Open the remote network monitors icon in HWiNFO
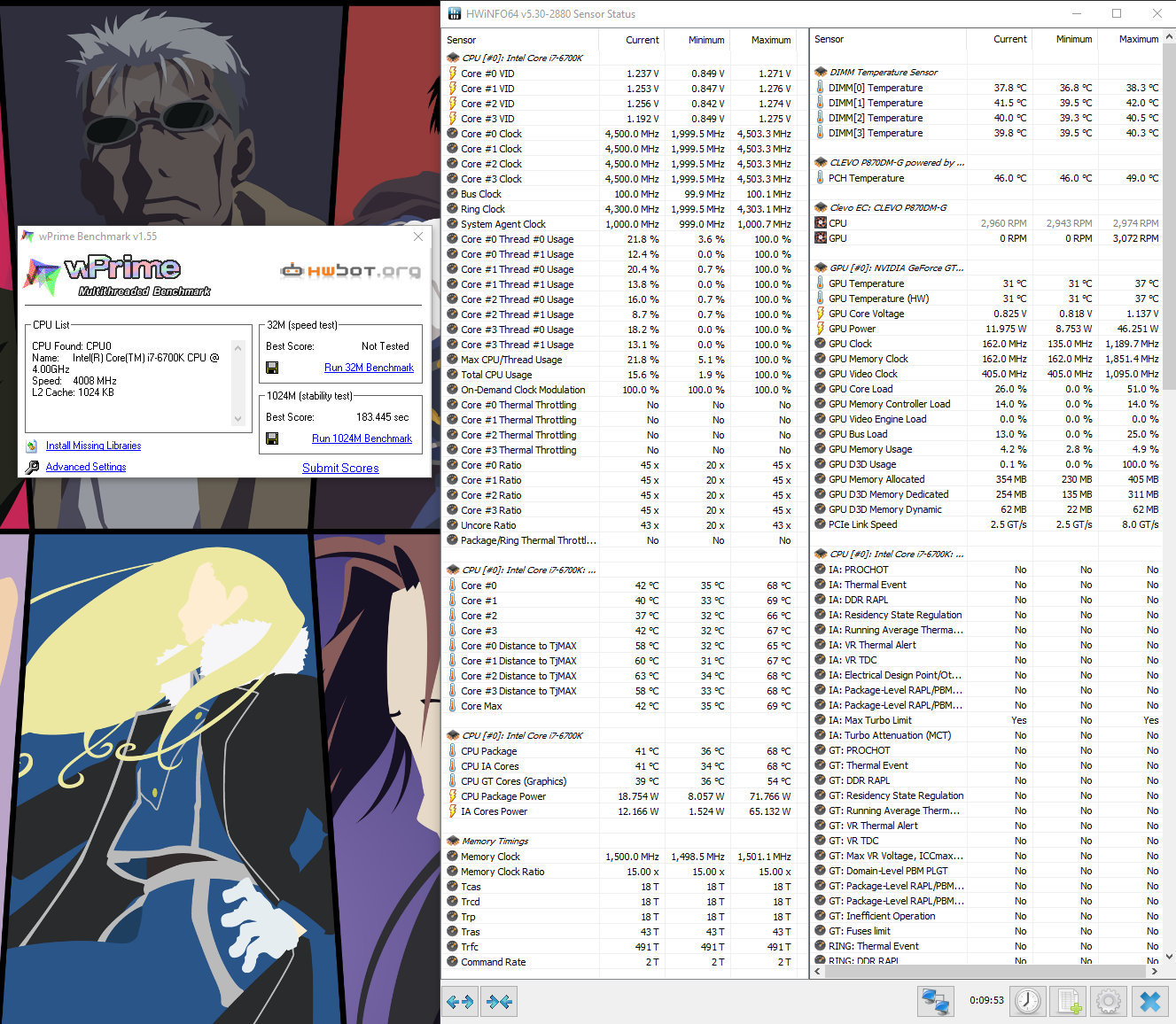This screenshot has height=1024, width=1176. click(936, 1001)
